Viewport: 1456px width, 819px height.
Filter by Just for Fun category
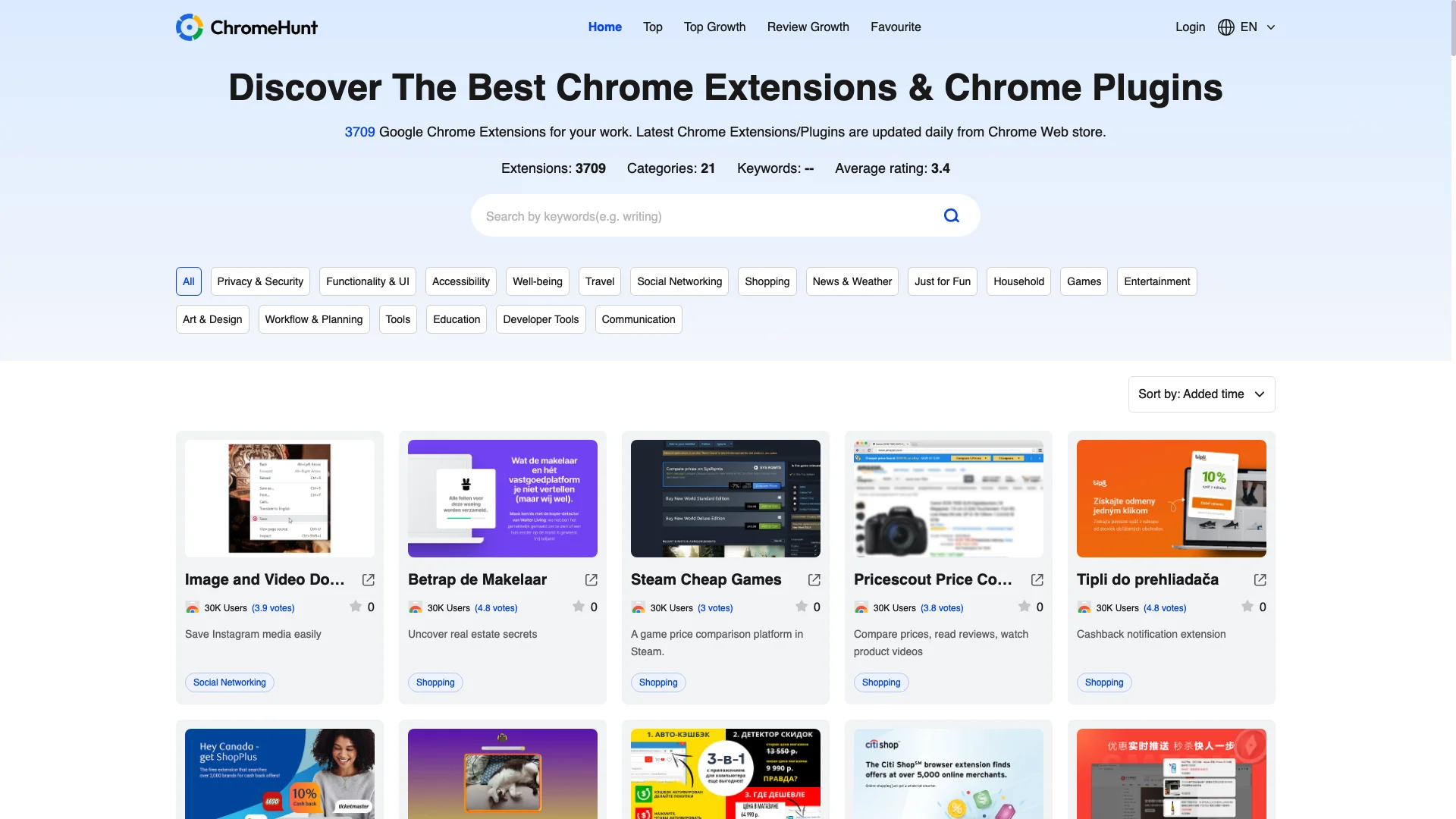[943, 281]
